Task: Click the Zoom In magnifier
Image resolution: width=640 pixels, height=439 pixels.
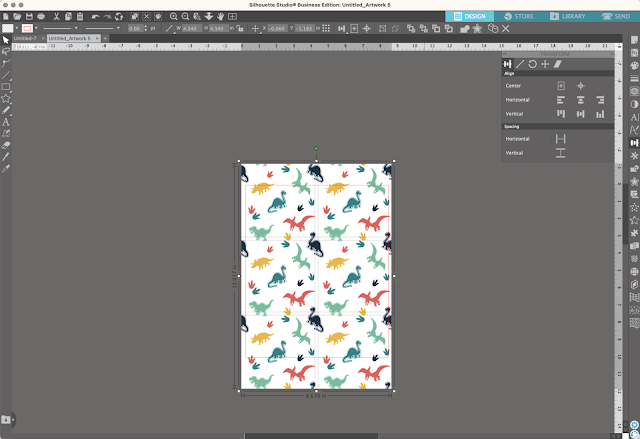Action: click(x=173, y=16)
